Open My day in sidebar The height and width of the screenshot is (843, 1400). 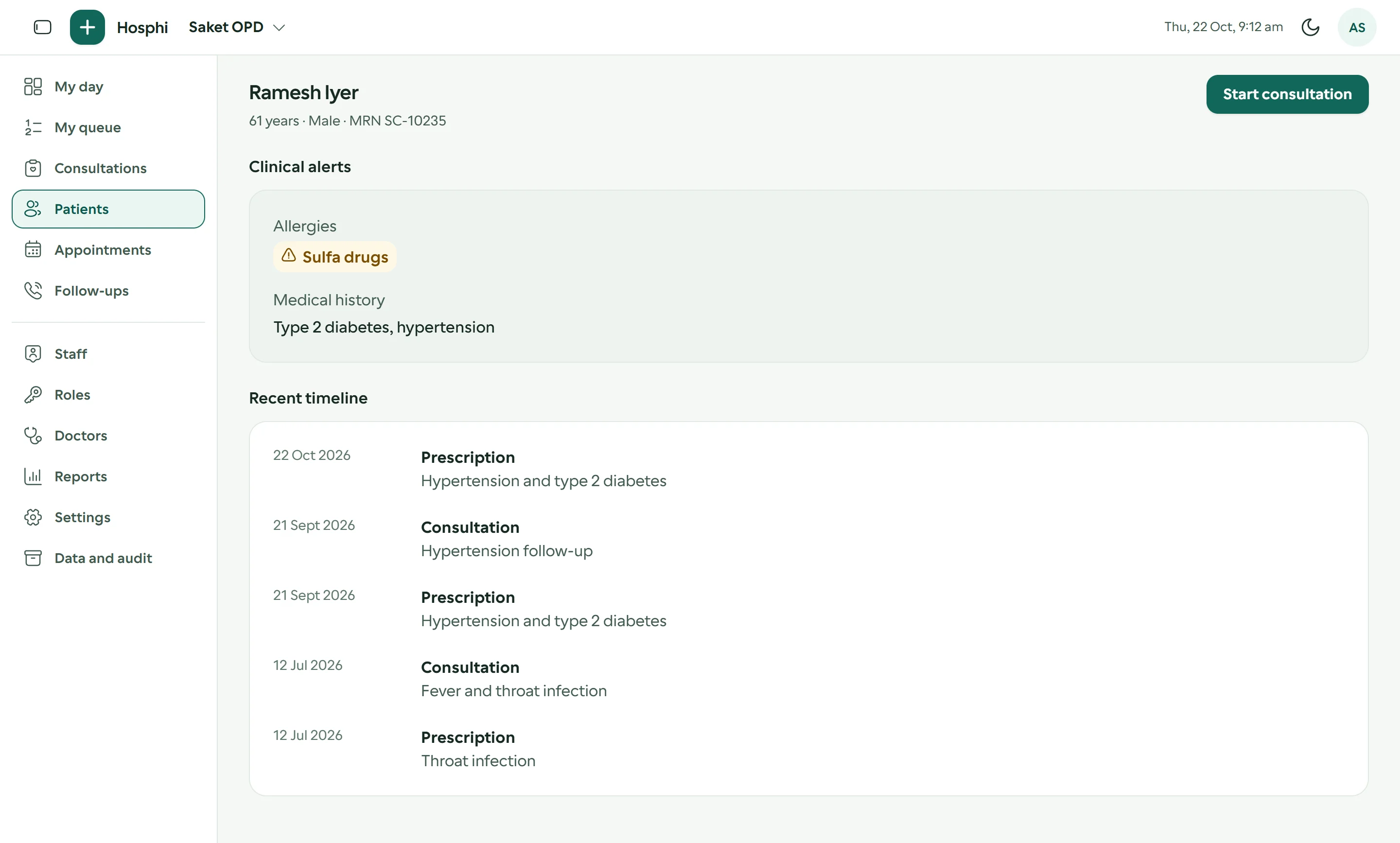(x=108, y=87)
